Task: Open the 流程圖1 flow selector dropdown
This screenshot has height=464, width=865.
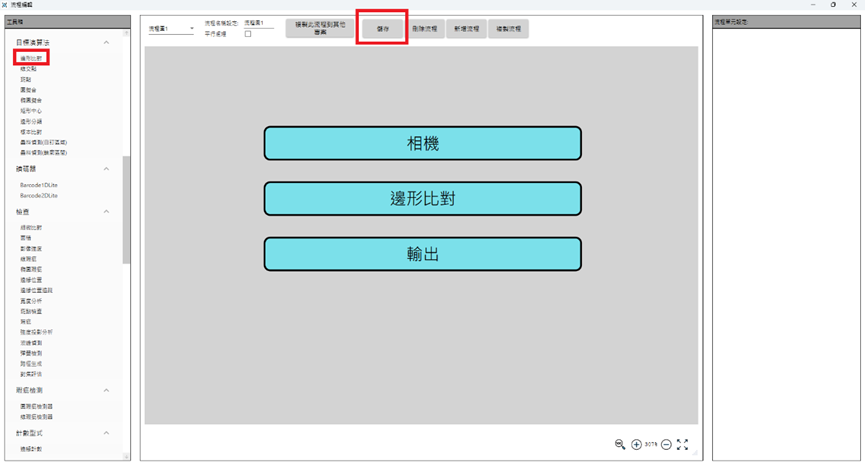Action: coord(171,29)
